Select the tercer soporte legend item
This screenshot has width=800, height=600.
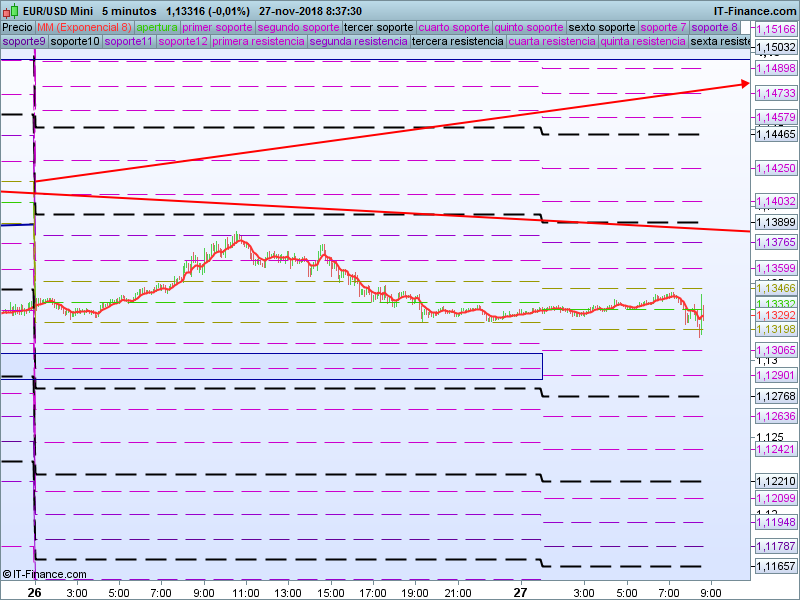pos(378,27)
